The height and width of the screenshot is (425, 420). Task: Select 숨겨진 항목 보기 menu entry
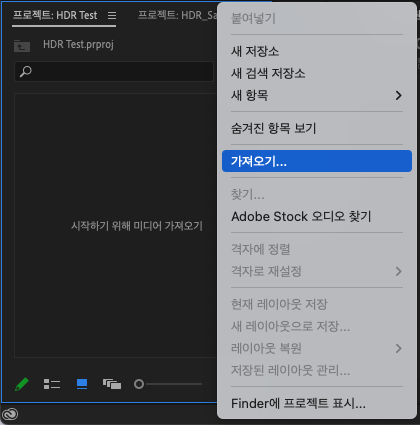[317, 128]
